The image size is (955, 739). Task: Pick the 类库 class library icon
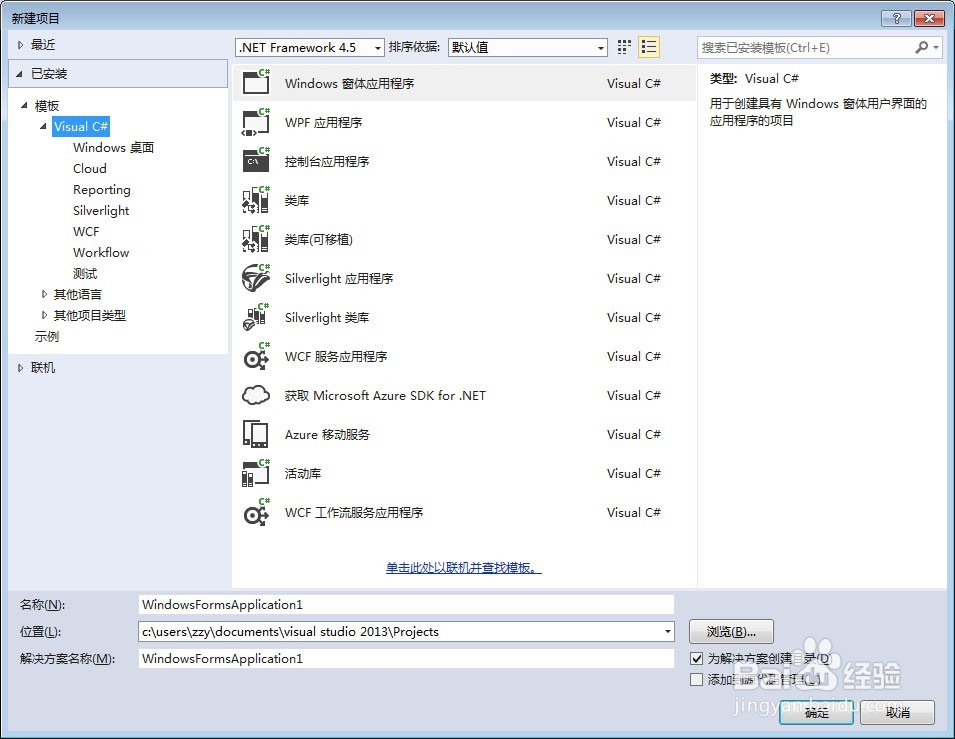[256, 200]
